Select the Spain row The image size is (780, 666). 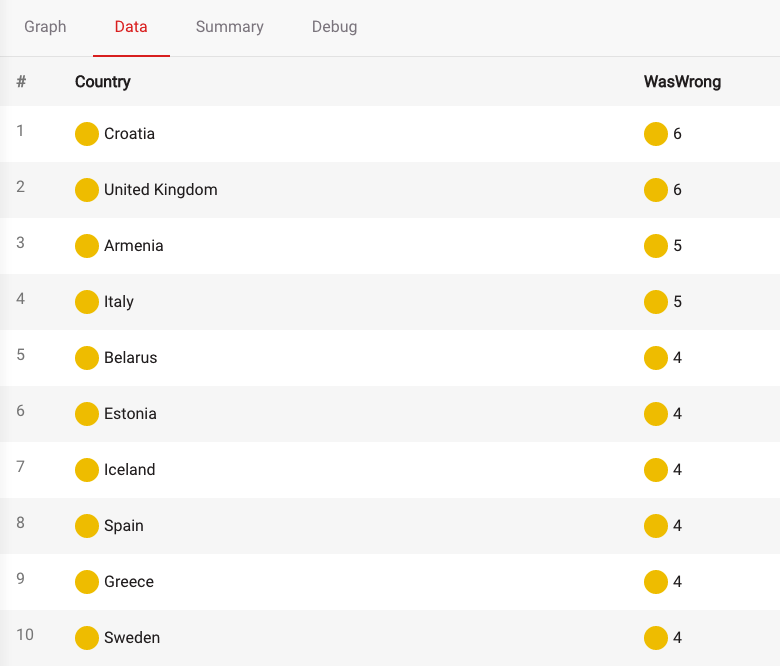click(390, 526)
